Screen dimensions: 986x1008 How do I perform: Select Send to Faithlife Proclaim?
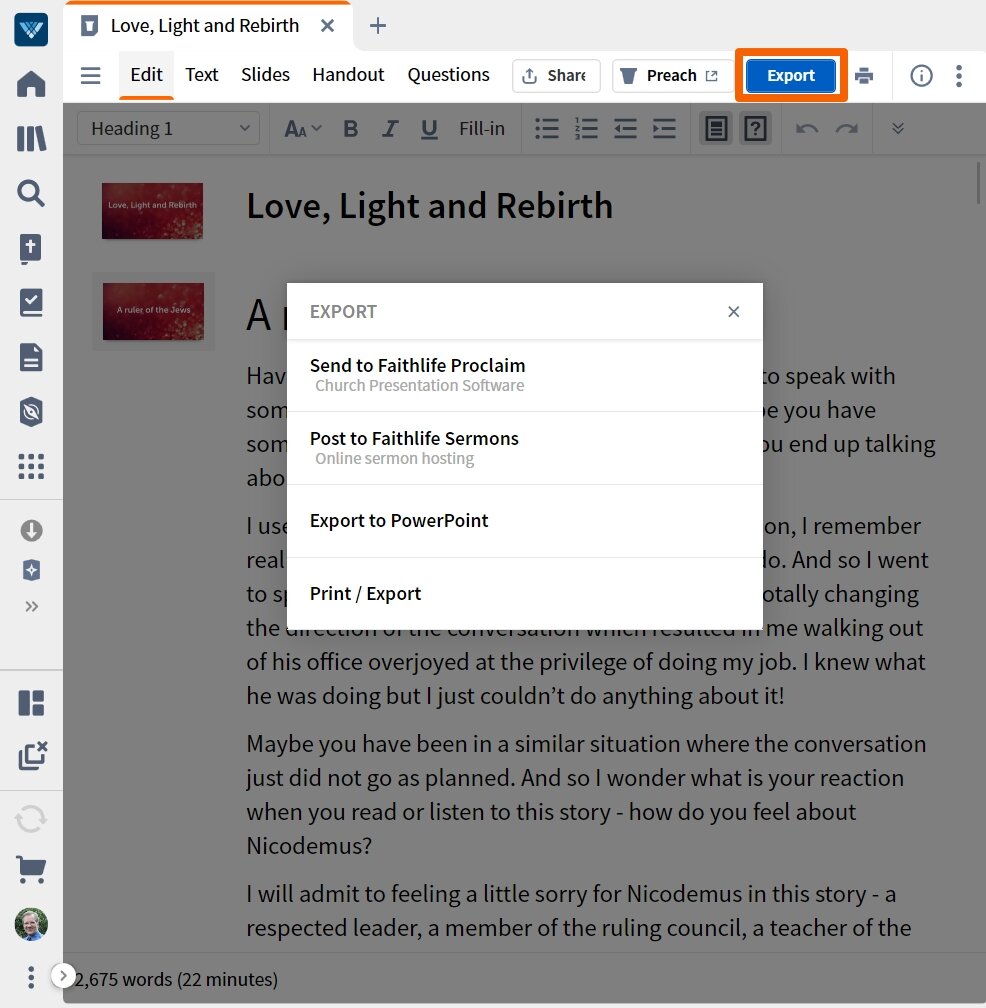pos(524,375)
